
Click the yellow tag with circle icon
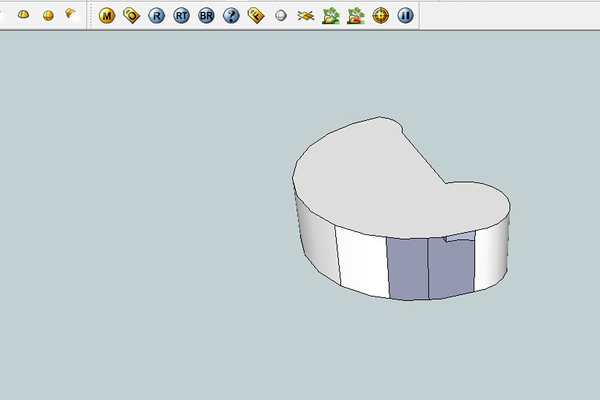coord(131,16)
